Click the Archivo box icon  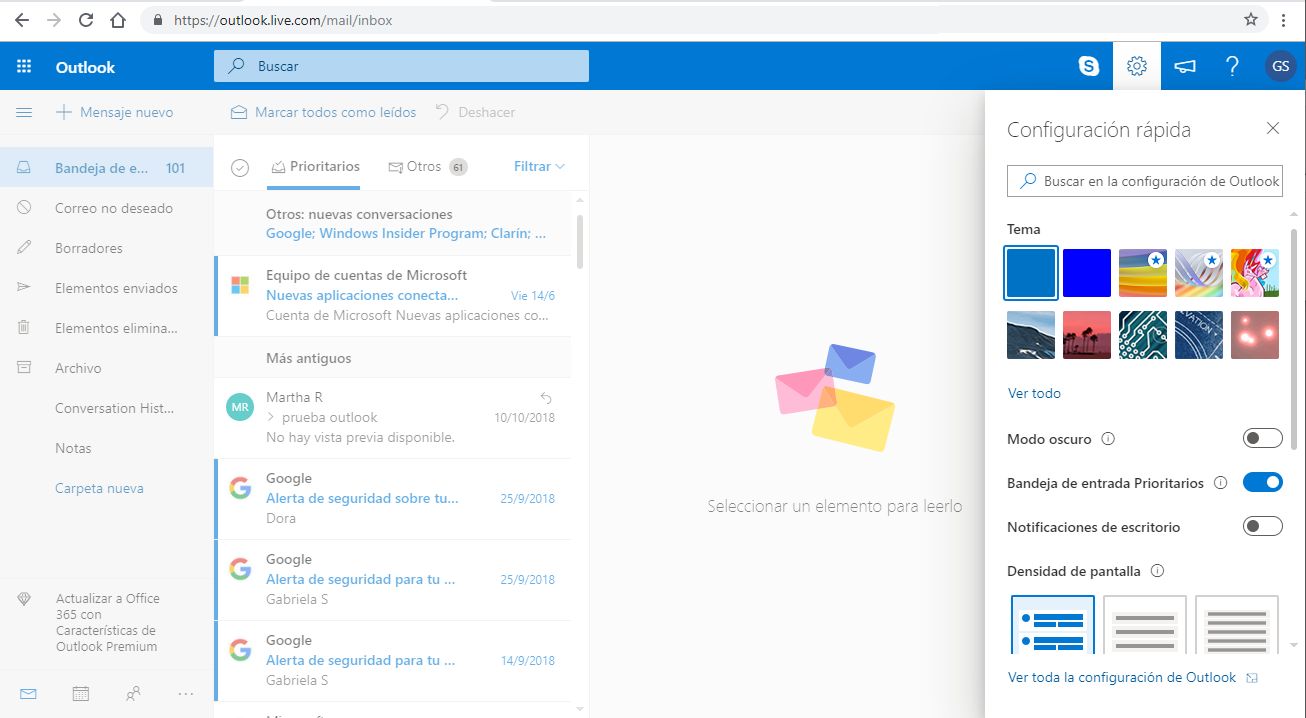click(24, 368)
